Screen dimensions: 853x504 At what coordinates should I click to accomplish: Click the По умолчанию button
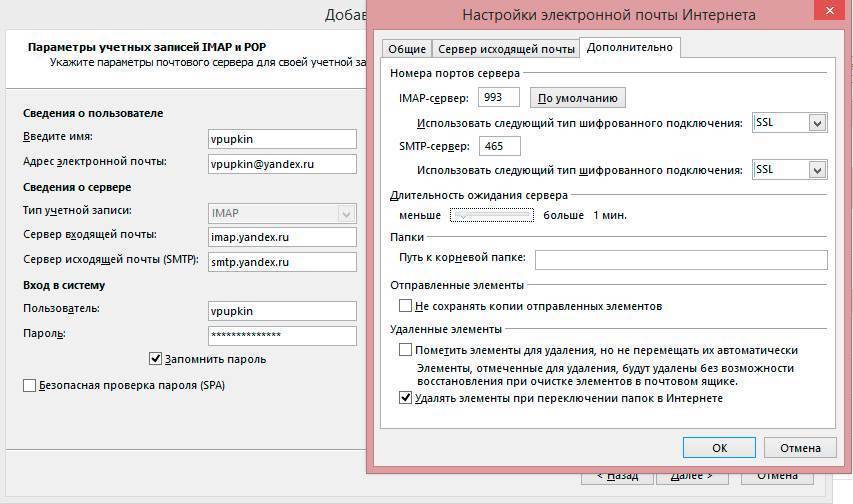click(578, 98)
